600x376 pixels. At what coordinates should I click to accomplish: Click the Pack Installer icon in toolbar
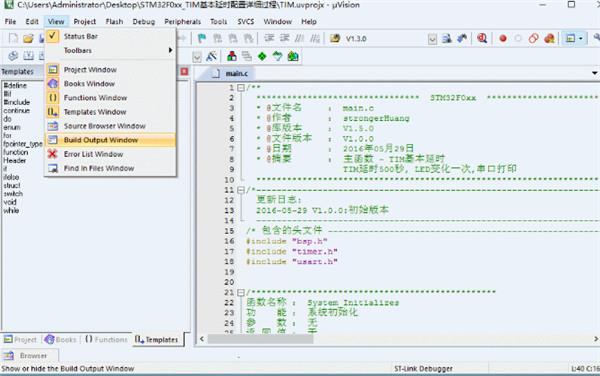[x=293, y=57]
